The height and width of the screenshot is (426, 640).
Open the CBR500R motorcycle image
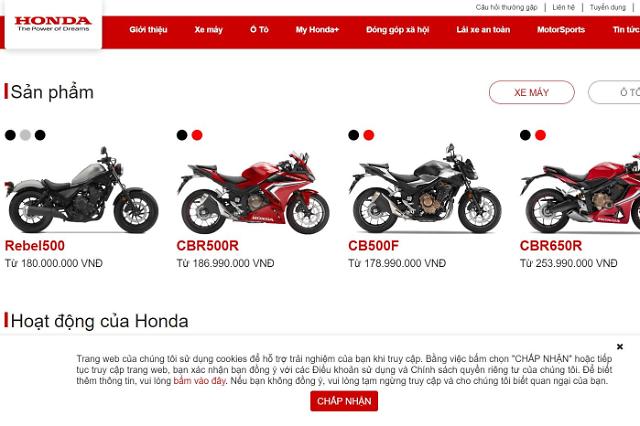pyautogui.click(x=253, y=192)
